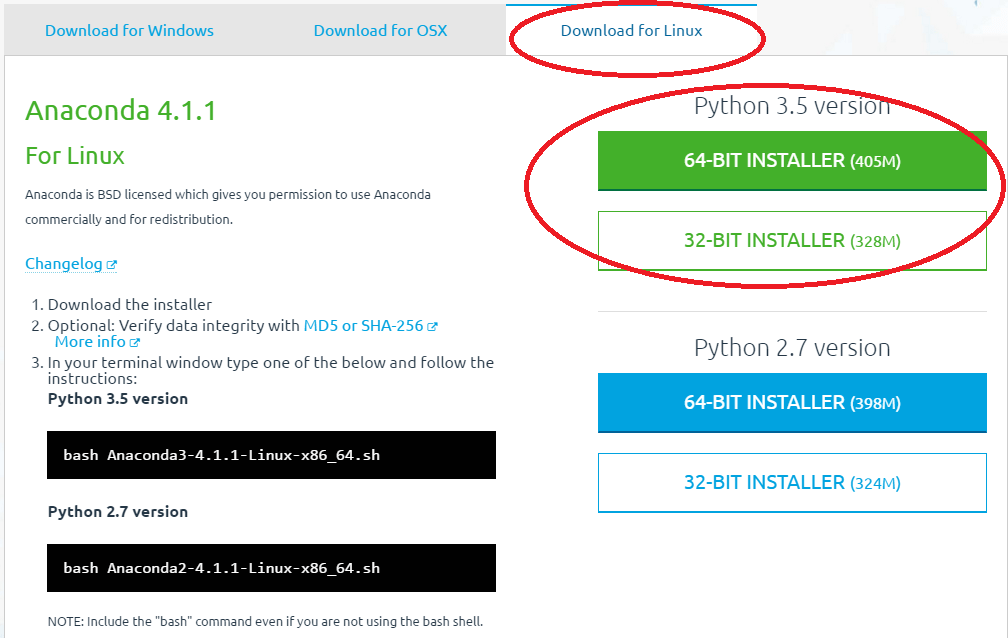Click the Python 3.5 version heading
The width and height of the screenshot is (1008, 638).
tap(792, 105)
